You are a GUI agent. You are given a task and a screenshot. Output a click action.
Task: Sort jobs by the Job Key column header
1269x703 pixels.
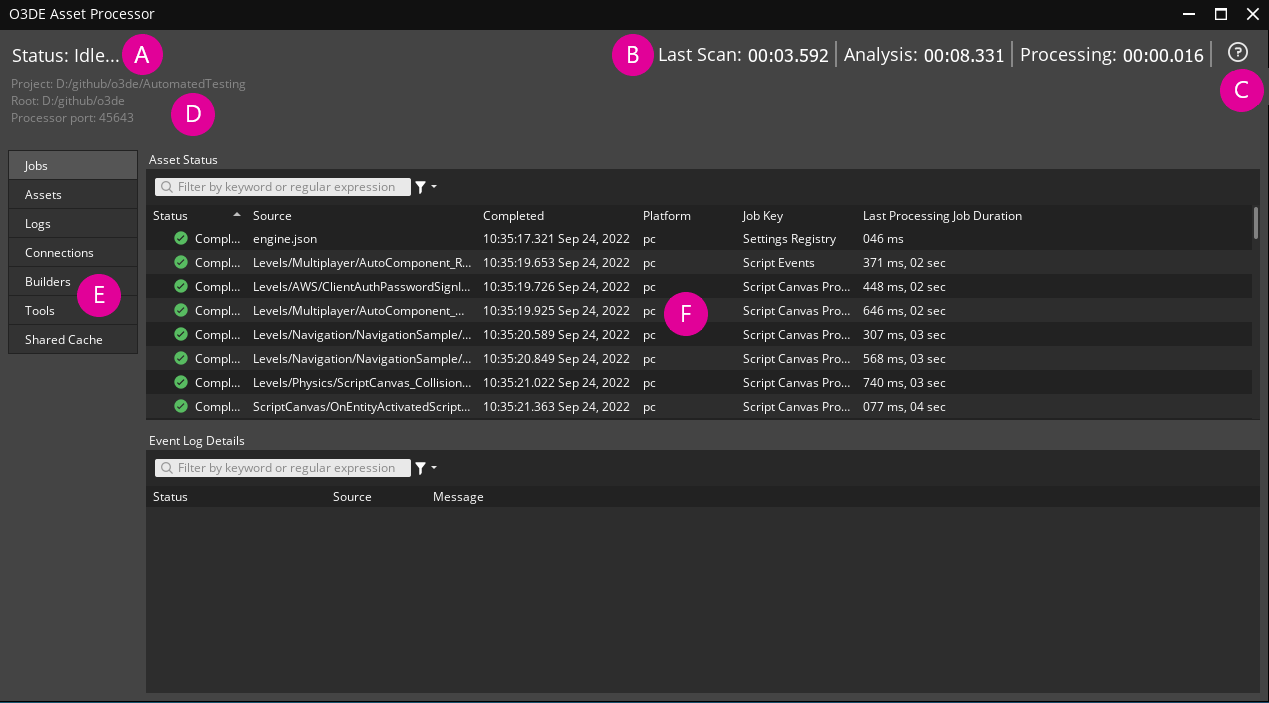pyautogui.click(x=762, y=215)
